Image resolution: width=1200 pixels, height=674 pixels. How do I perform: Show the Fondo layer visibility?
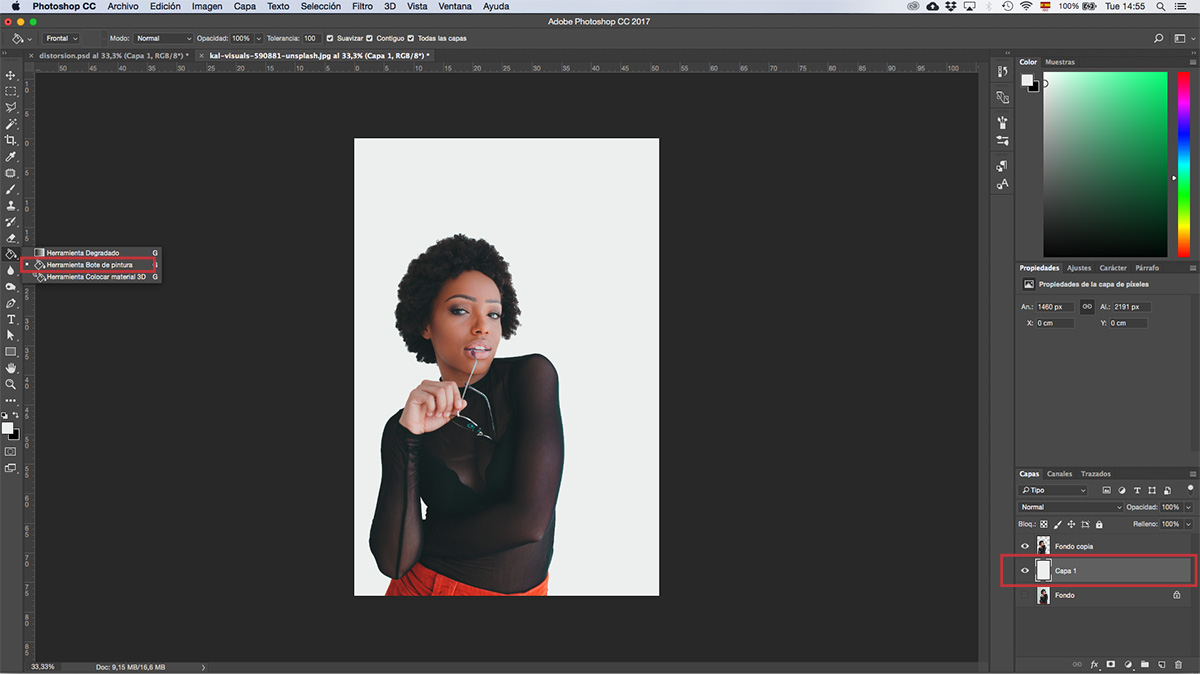[x=1025, y=595]
